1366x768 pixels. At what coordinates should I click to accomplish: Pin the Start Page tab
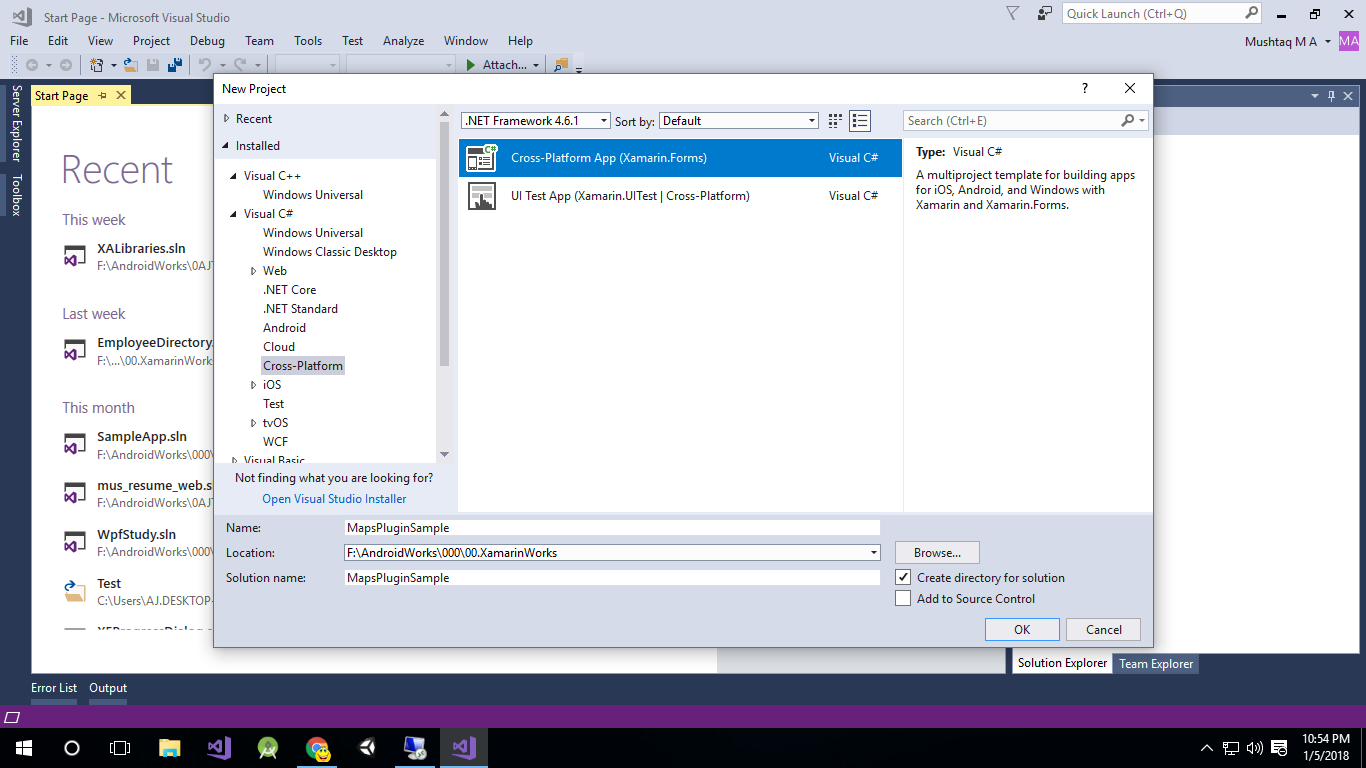[104, 95]
